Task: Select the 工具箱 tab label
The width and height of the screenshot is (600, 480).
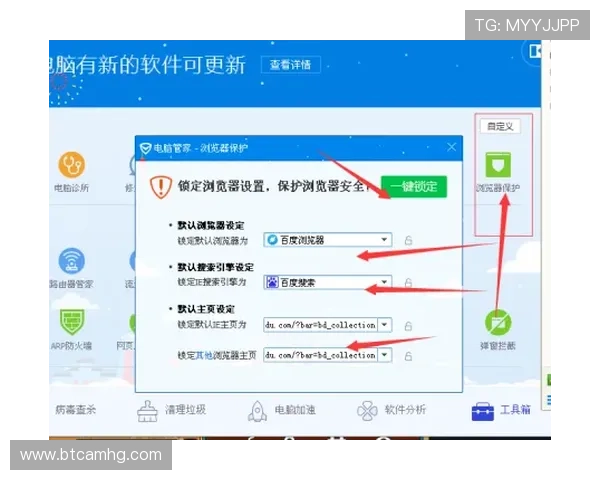Action: point(515,410)
